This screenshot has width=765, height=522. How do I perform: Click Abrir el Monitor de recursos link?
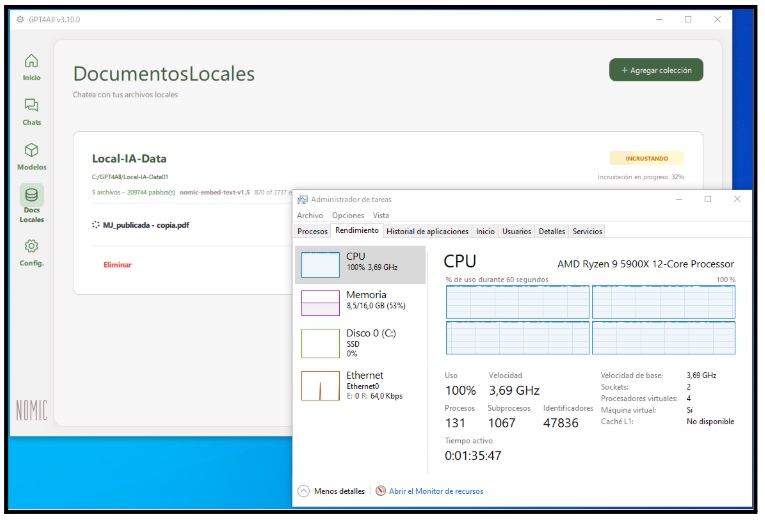(x=436, y=491)
